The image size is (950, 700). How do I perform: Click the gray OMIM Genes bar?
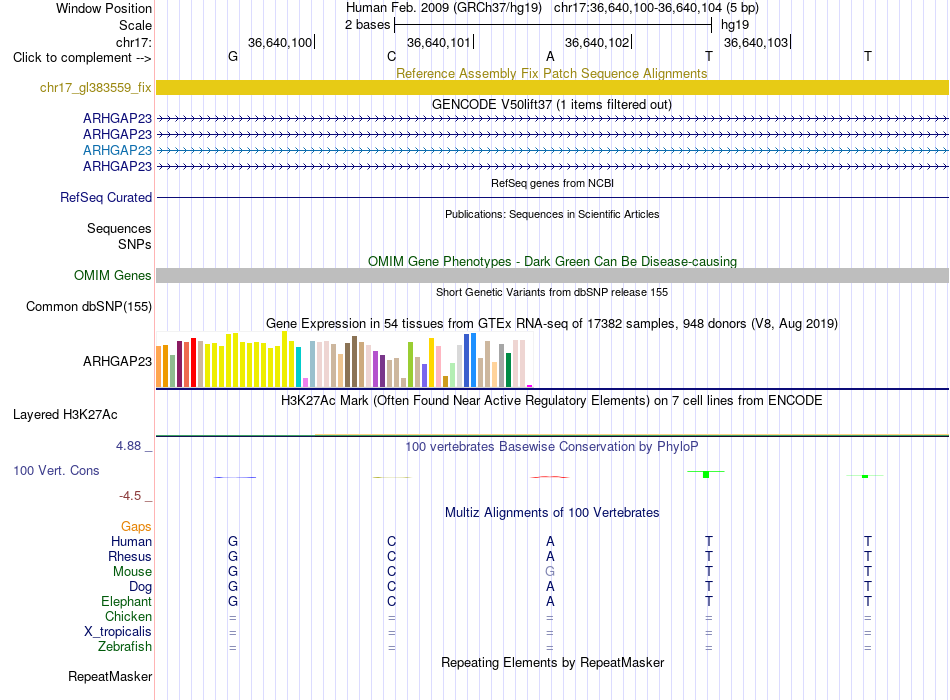pyautogui.click(x=552, y=276)
